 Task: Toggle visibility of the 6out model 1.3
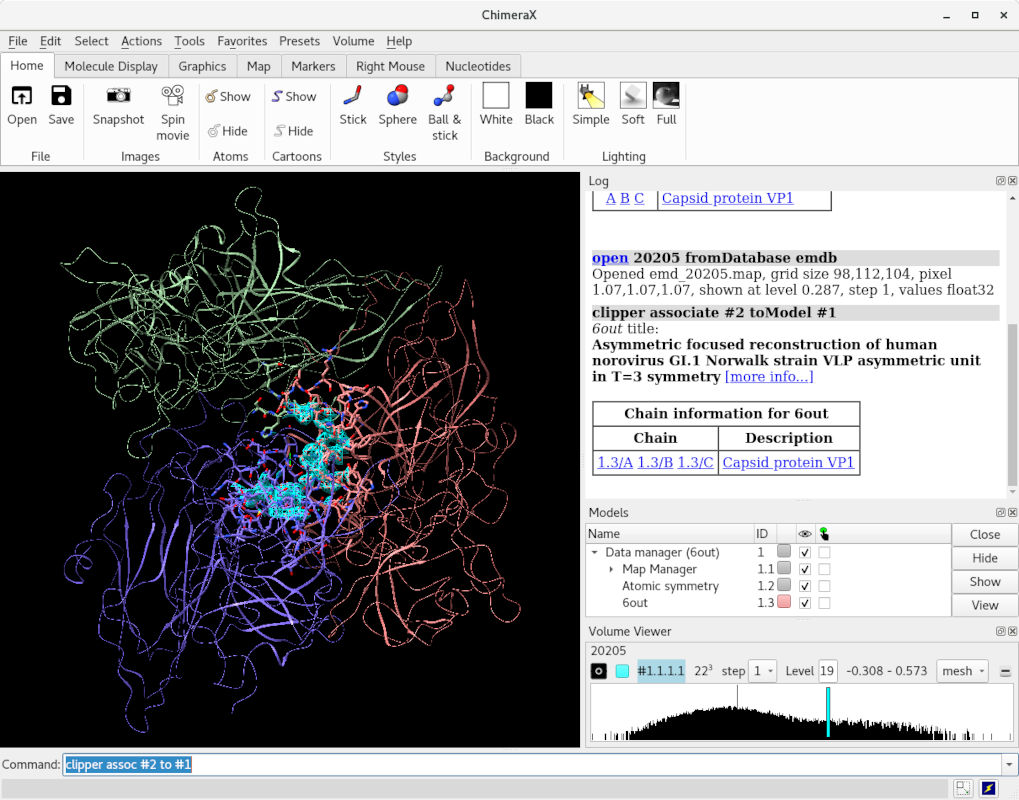[x=805, y=603]
